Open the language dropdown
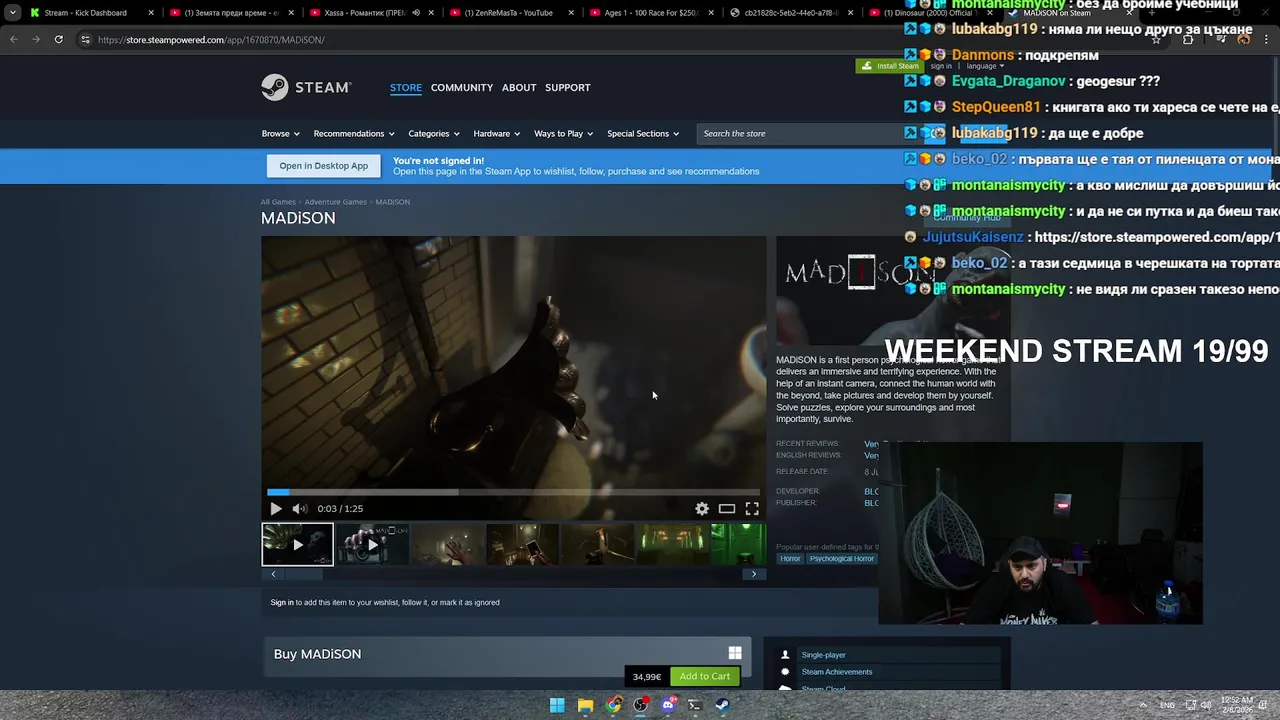 985,66
